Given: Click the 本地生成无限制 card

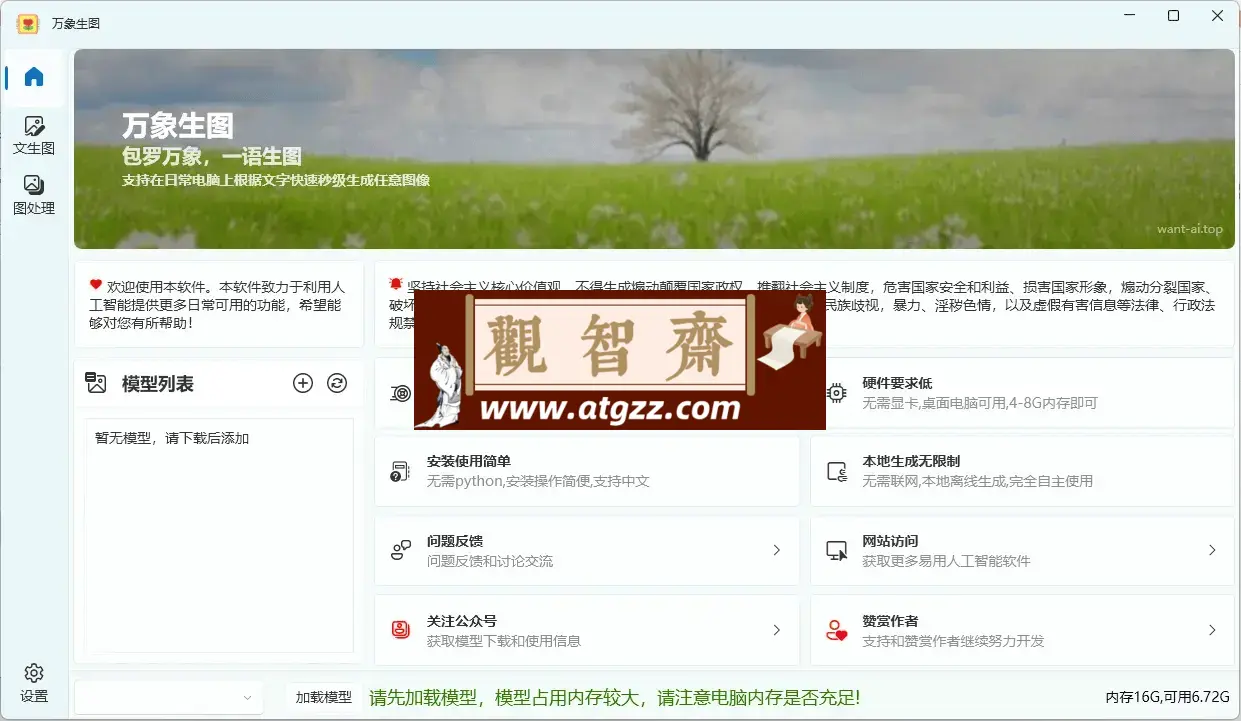Looking at the screenshot, I should pos(1022,471).
